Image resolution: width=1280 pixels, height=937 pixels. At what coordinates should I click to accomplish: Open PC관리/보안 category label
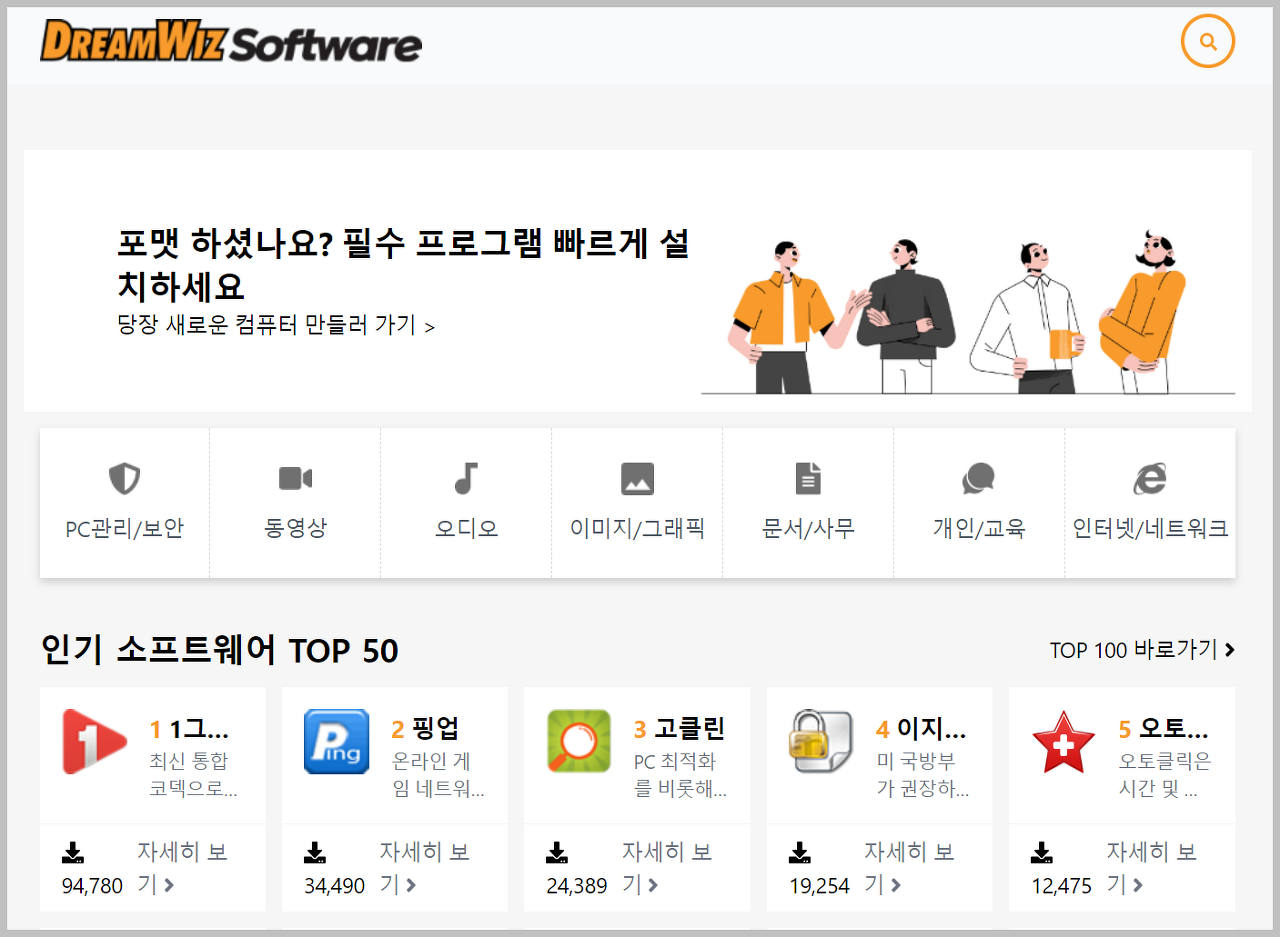click(x=124, y=529)
